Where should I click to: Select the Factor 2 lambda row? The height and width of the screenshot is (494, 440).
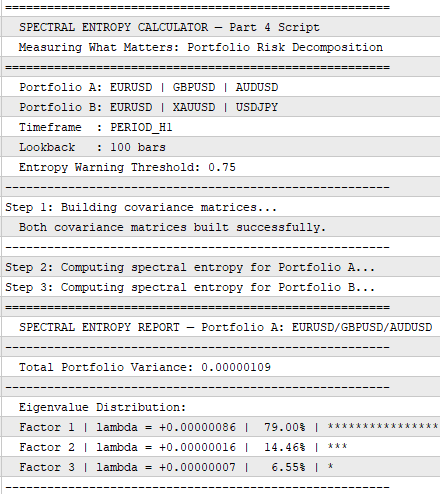click(x=221, y=447)
